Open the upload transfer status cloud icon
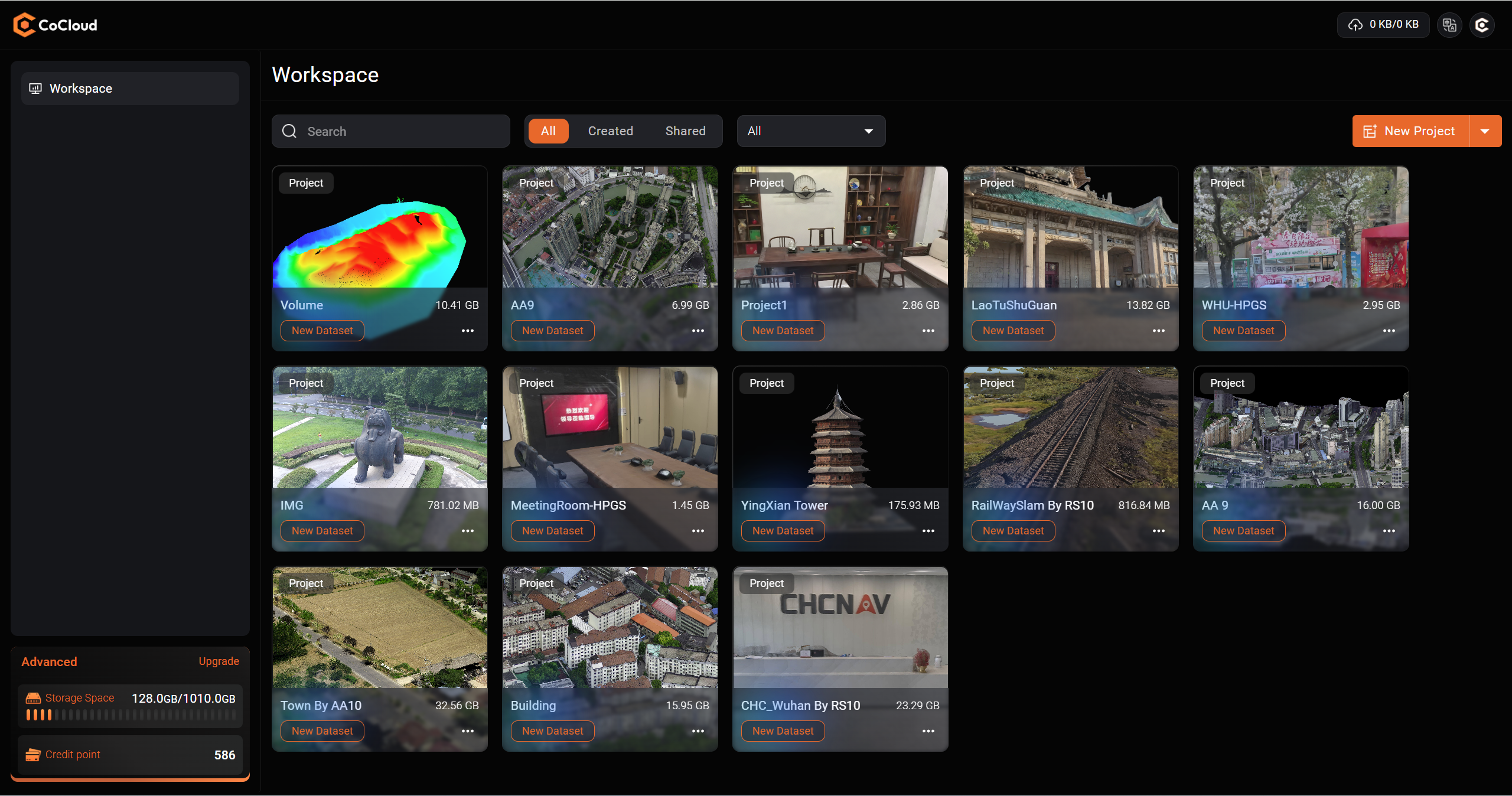 tap(1355, 24)
